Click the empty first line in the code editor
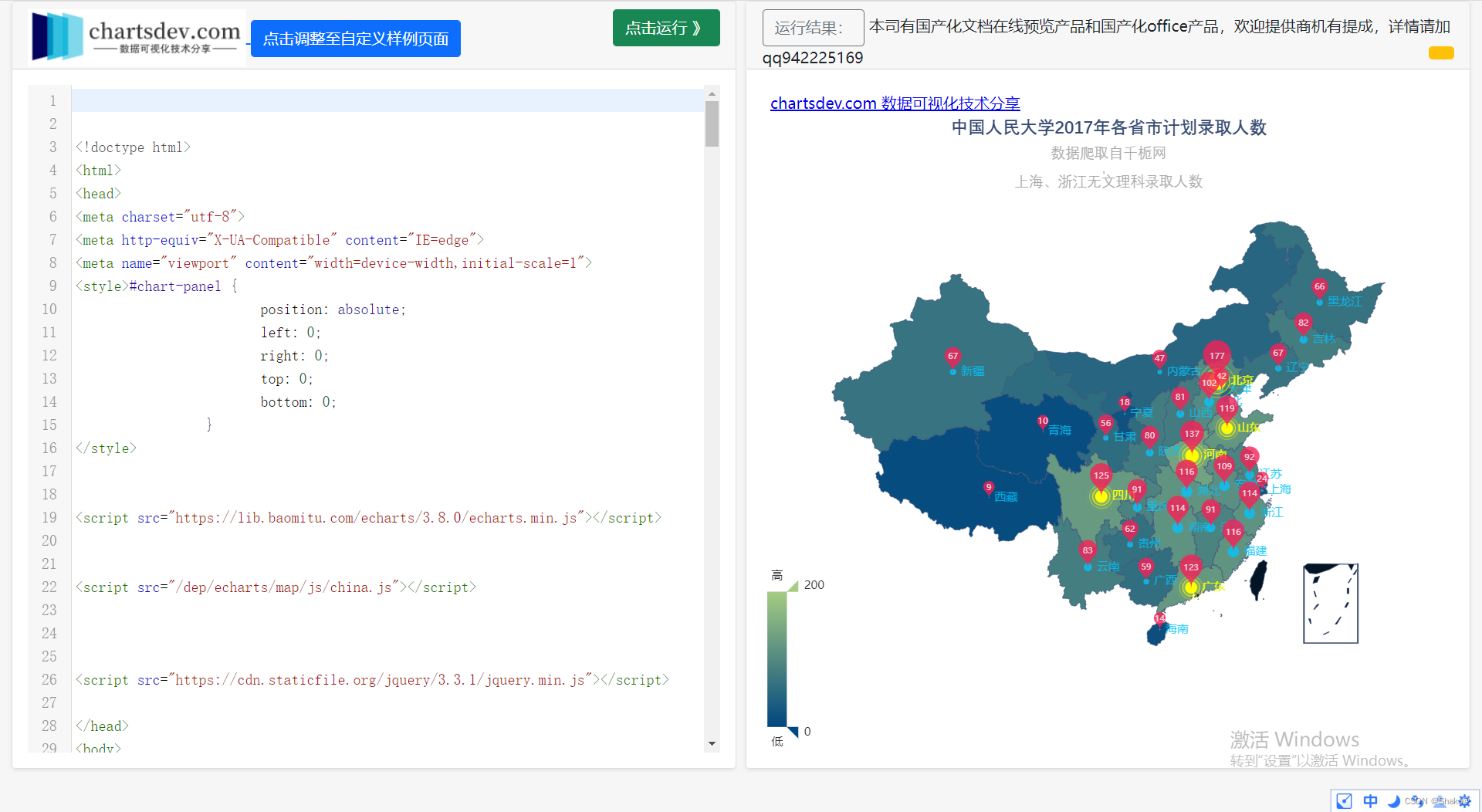1482x812 pixels. pos(387,100)
